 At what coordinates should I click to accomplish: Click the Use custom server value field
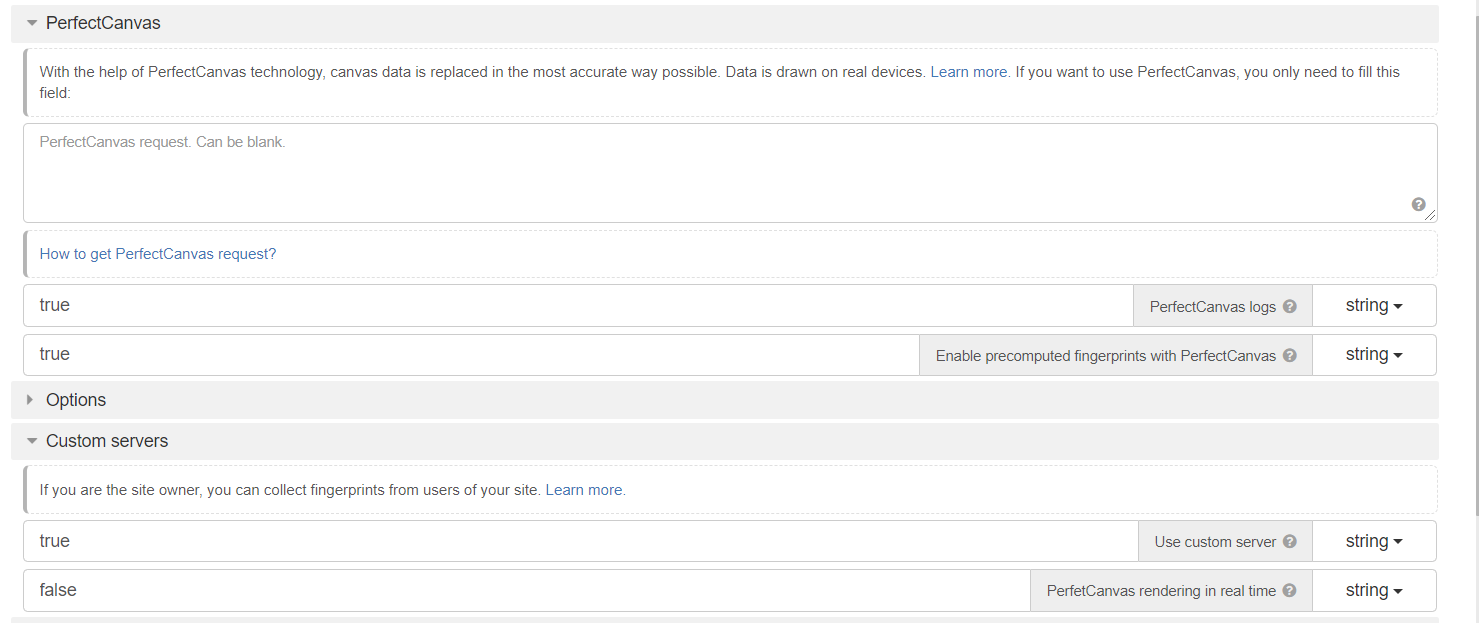pos(580,541)
